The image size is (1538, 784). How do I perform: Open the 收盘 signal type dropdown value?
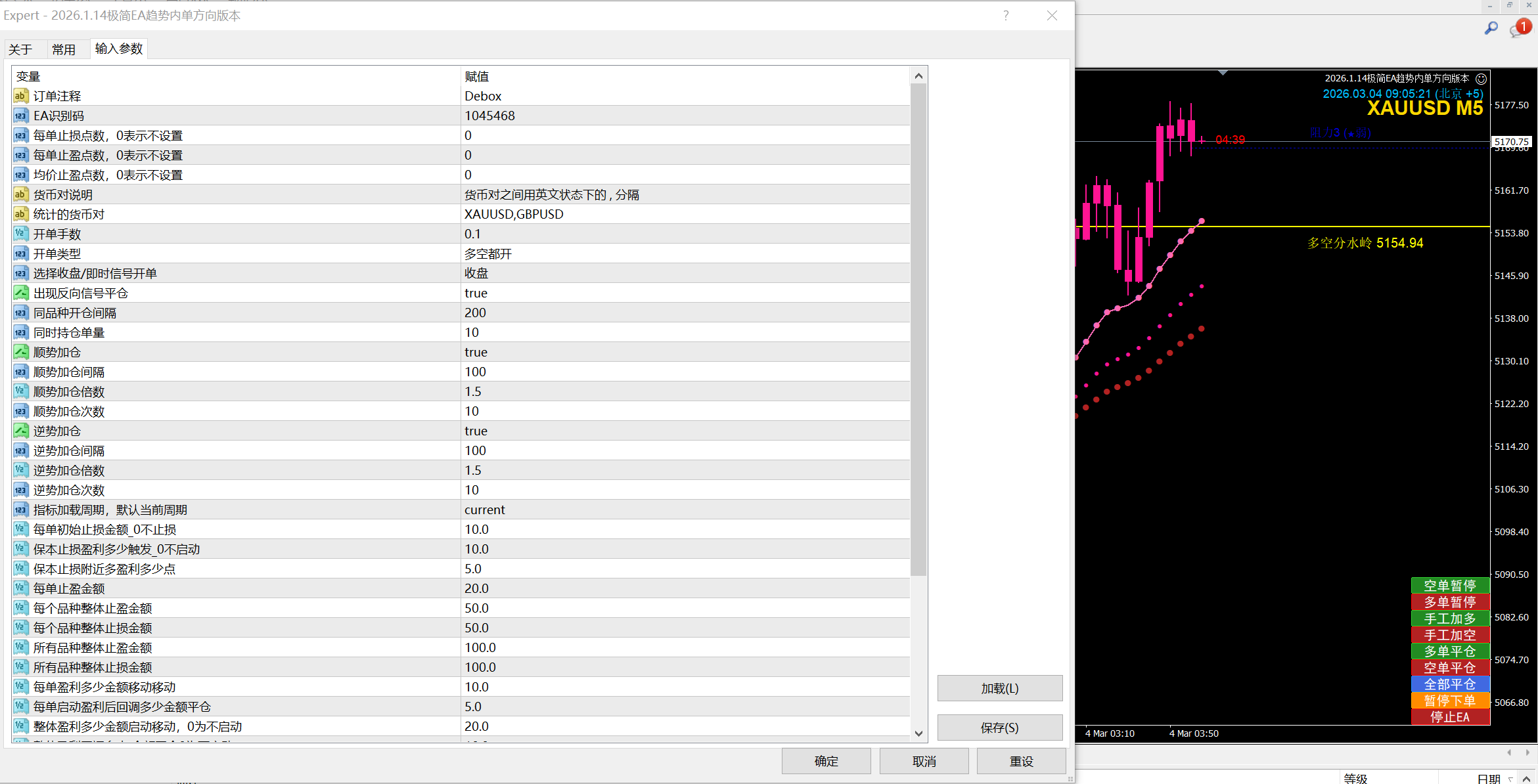(x=476, y=273)
